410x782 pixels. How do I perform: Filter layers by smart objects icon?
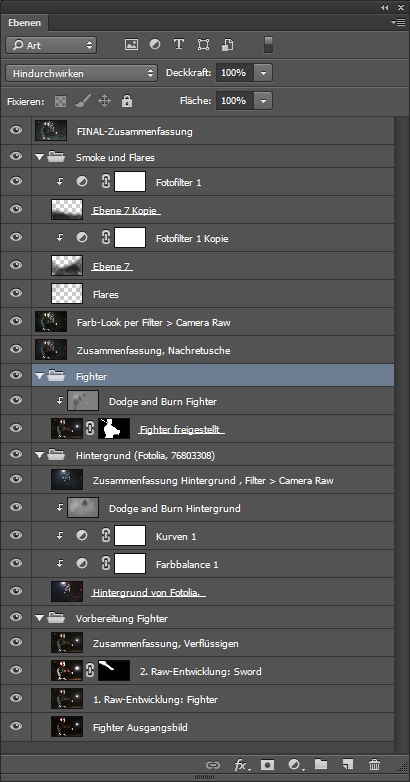(227, 45)
